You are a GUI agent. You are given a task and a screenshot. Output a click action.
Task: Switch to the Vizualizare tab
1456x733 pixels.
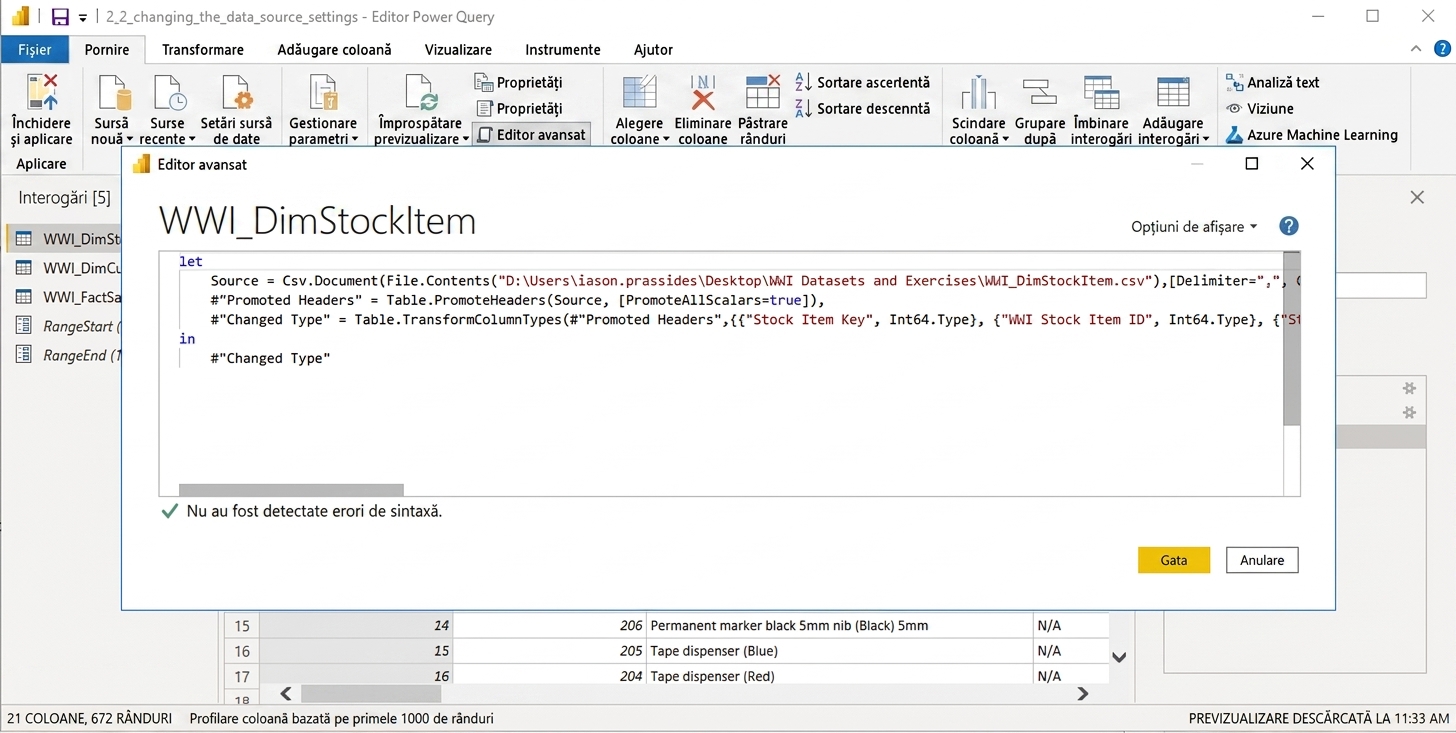458,50
